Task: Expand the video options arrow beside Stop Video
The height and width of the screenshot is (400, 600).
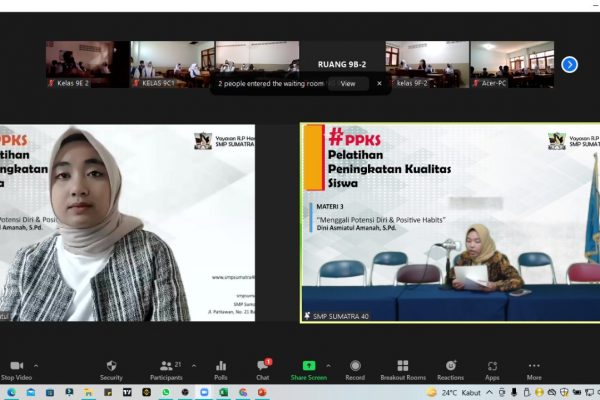Action: coord(36,366)
